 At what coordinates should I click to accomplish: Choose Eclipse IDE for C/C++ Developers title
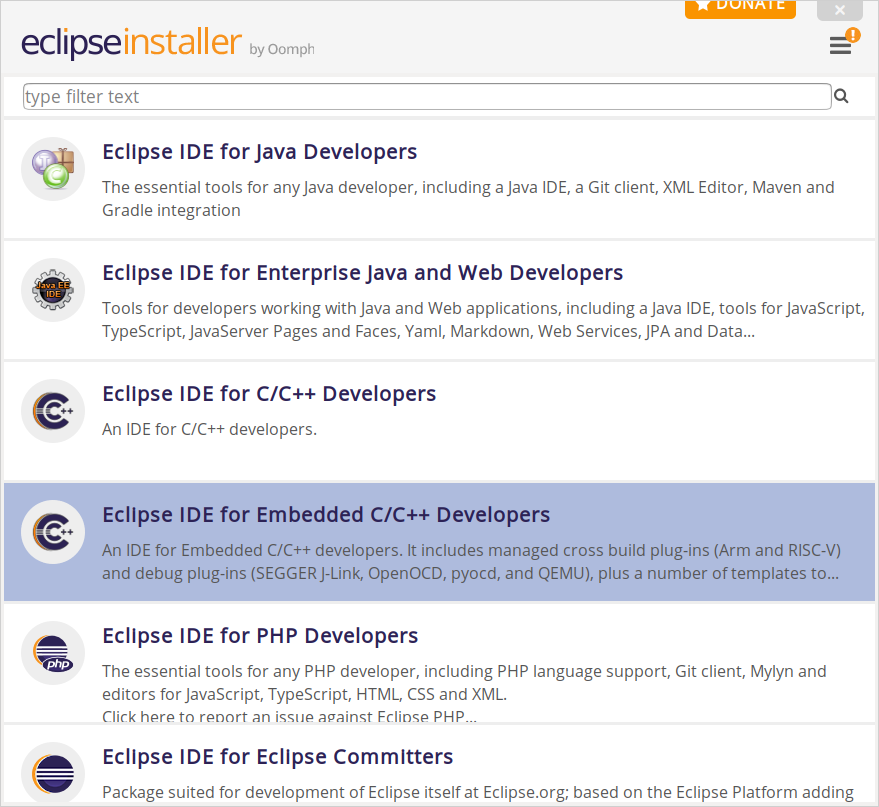269,394
